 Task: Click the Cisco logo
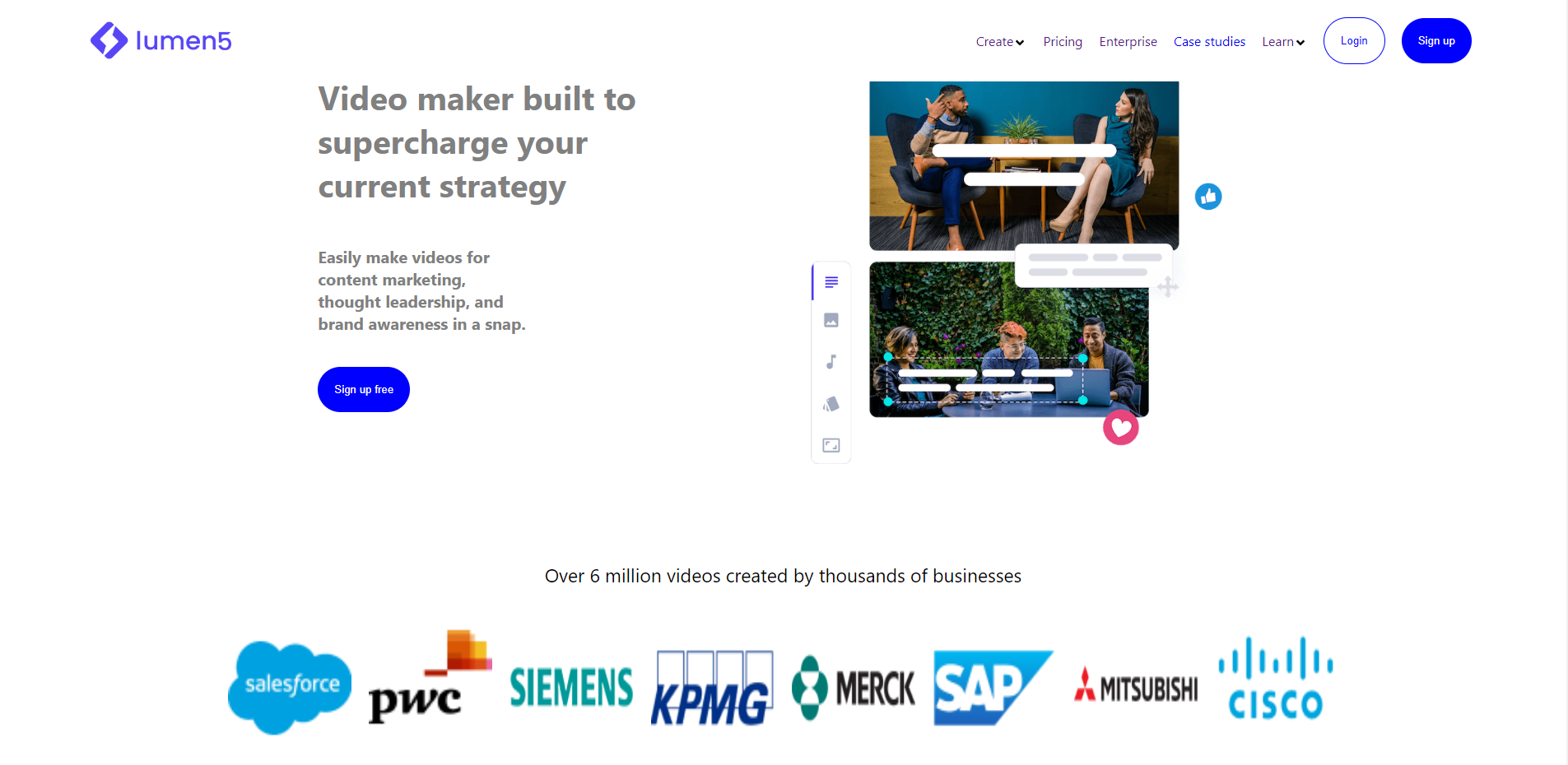click(x=1276, y=679)
